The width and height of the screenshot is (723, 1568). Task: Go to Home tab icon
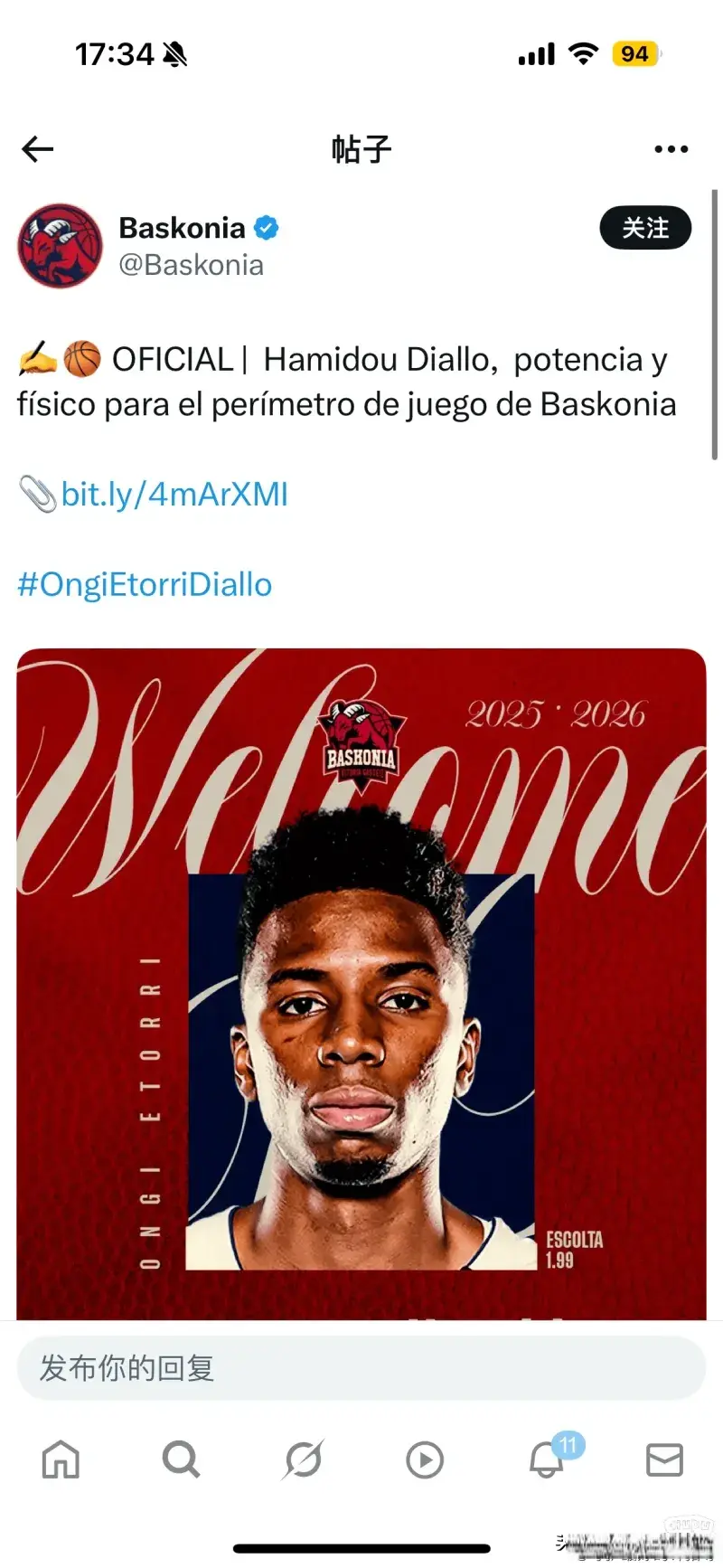[x=61, y=1459]
